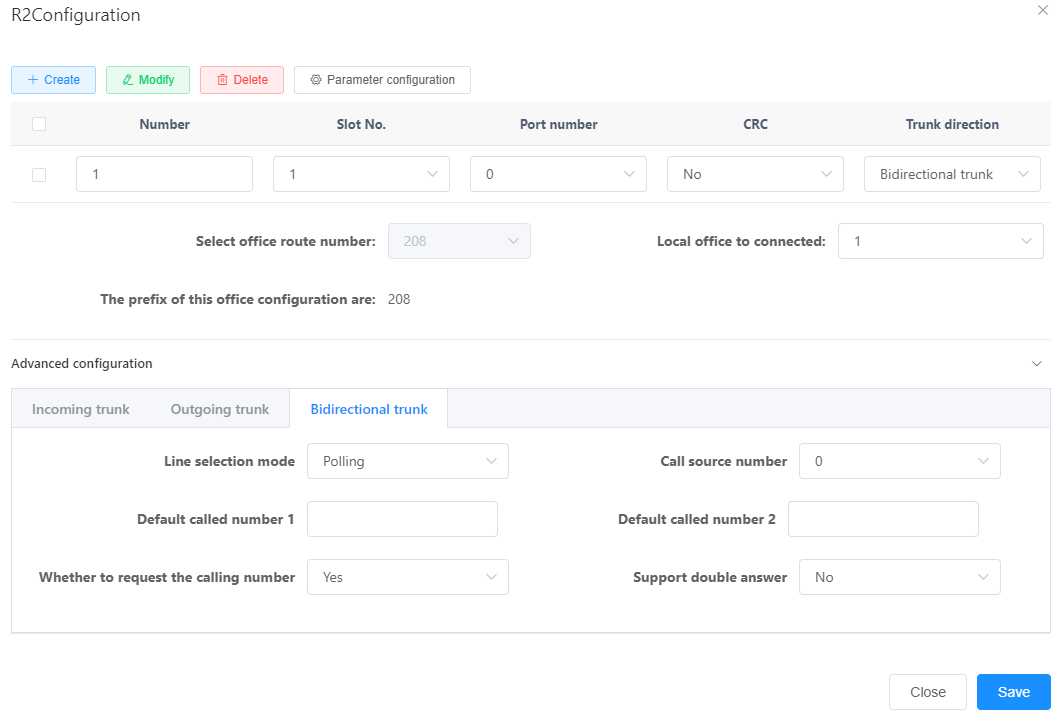1061x713 pixels.
Task: Toggle the select-all checkbox in table header
Action: (x=39, y=124)
